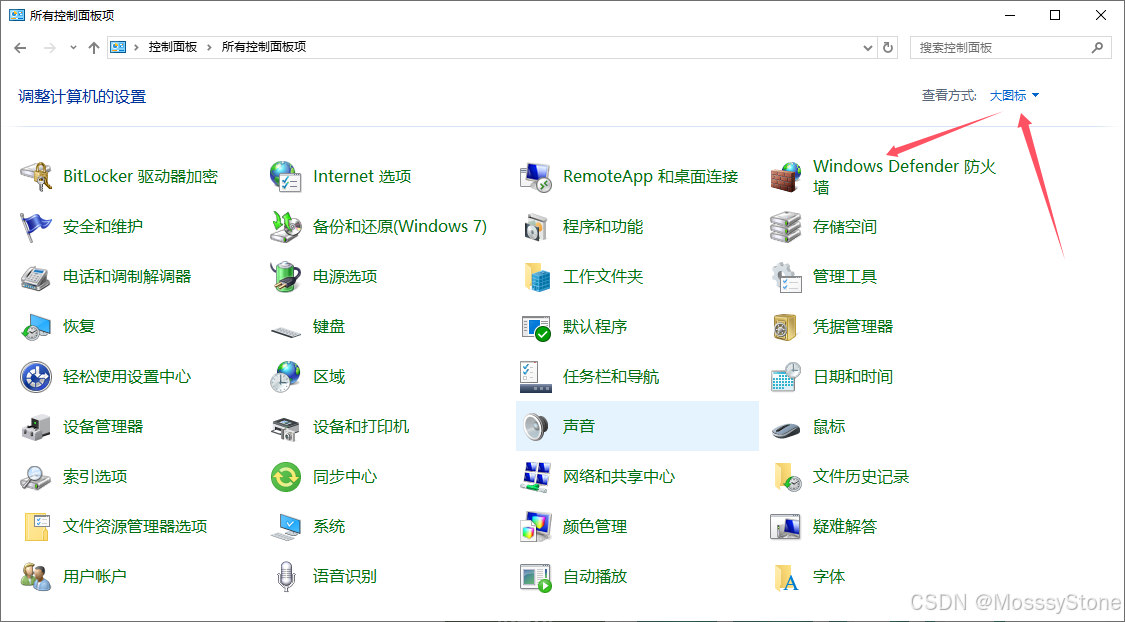This screenshot has width=1125, height=622.
Task: Open the 自动播放 icon
Action: tap(535, 576)
